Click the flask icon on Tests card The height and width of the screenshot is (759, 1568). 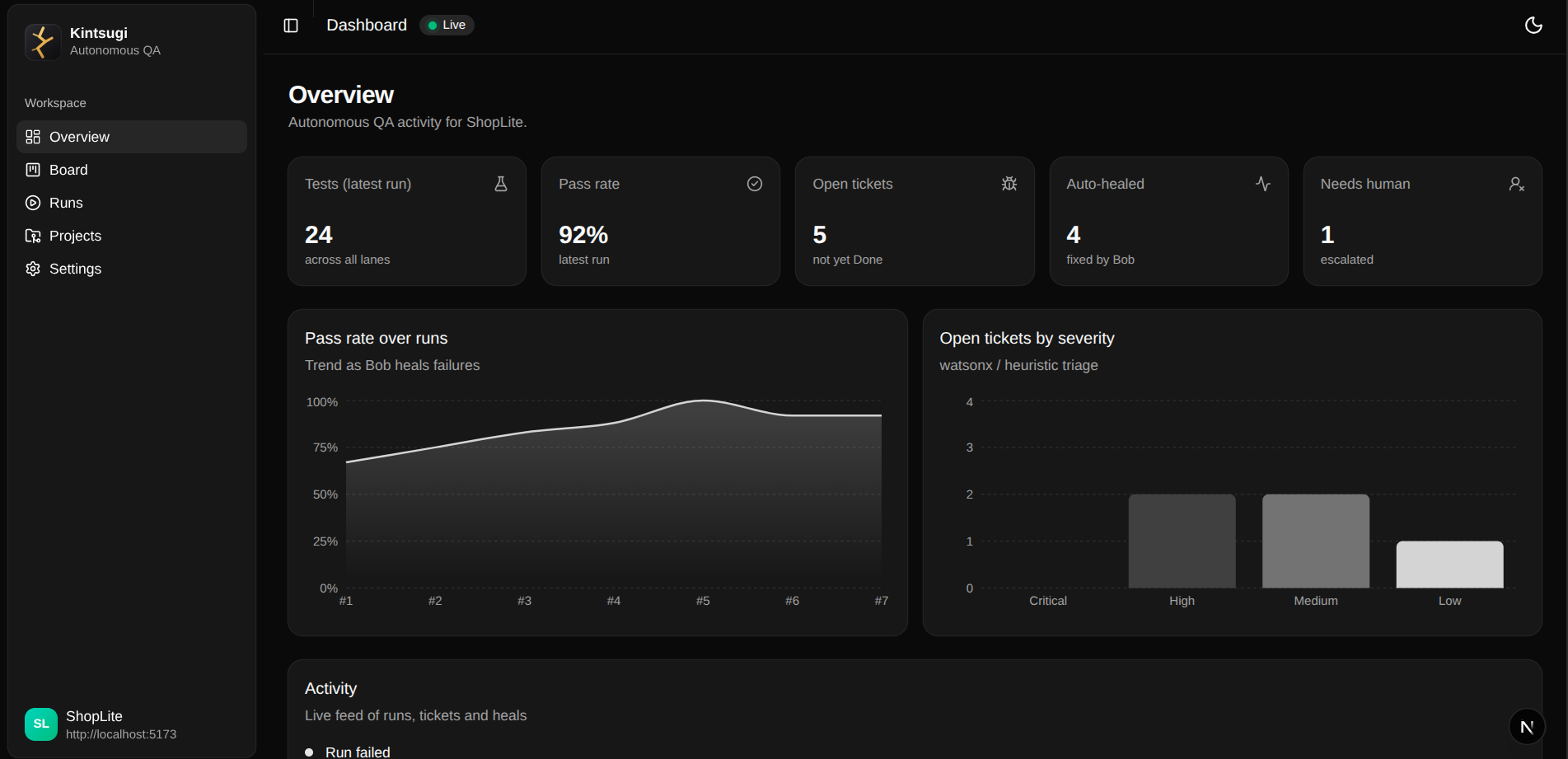click(501, 184)
